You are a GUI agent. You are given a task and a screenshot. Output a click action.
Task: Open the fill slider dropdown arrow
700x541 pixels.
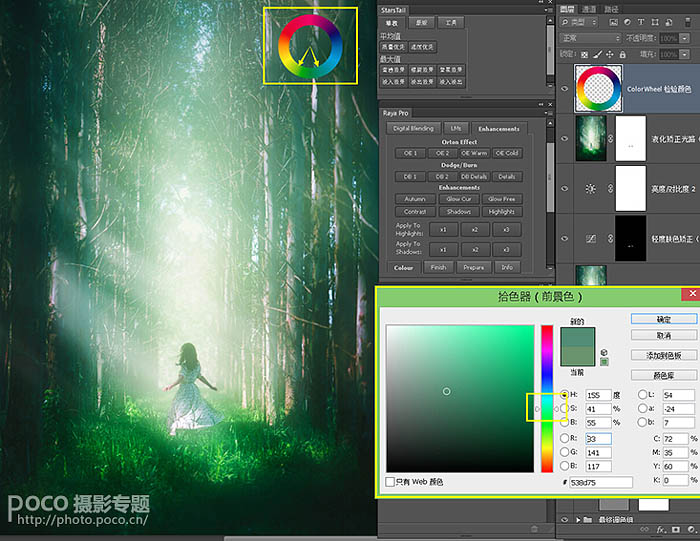pos(685,54)
